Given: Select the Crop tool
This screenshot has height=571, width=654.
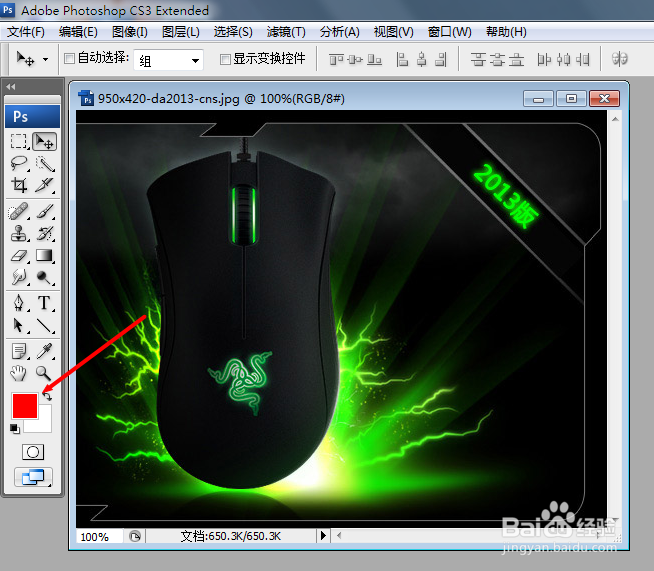Looking at the screenshot, I should point(19,185).
